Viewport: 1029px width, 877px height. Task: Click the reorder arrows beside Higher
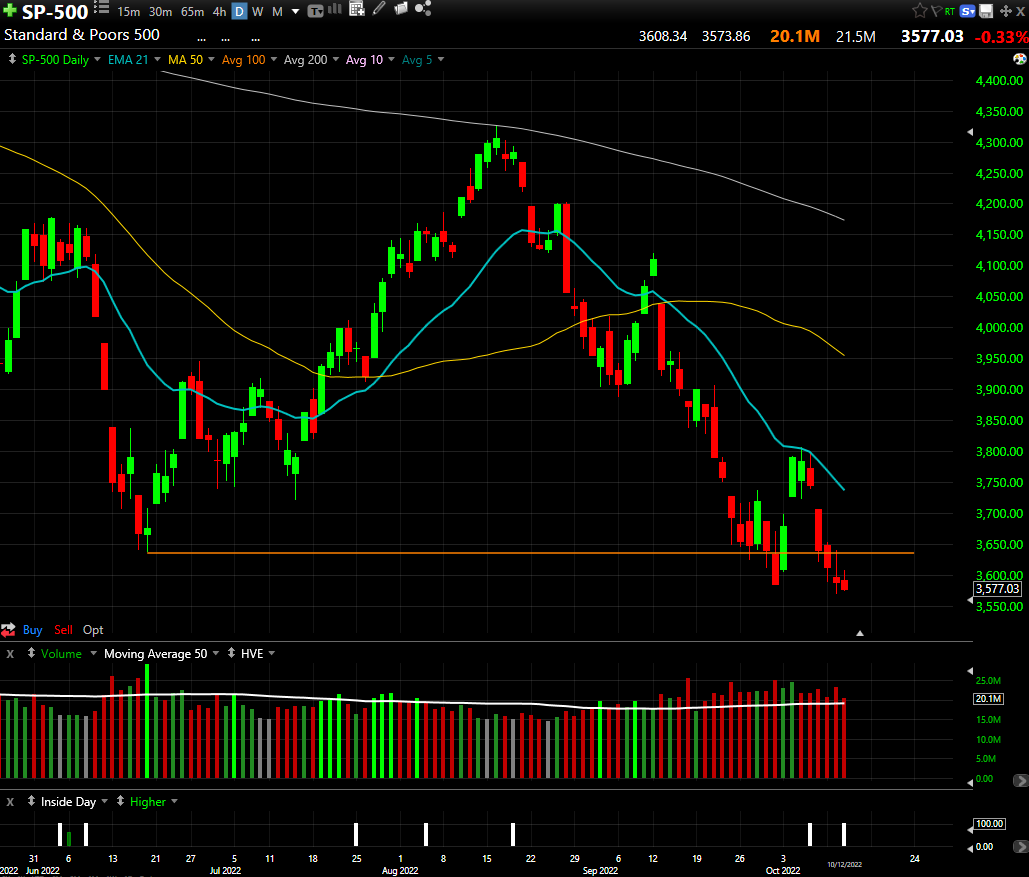pyautogui.click(x=120, y=801)
